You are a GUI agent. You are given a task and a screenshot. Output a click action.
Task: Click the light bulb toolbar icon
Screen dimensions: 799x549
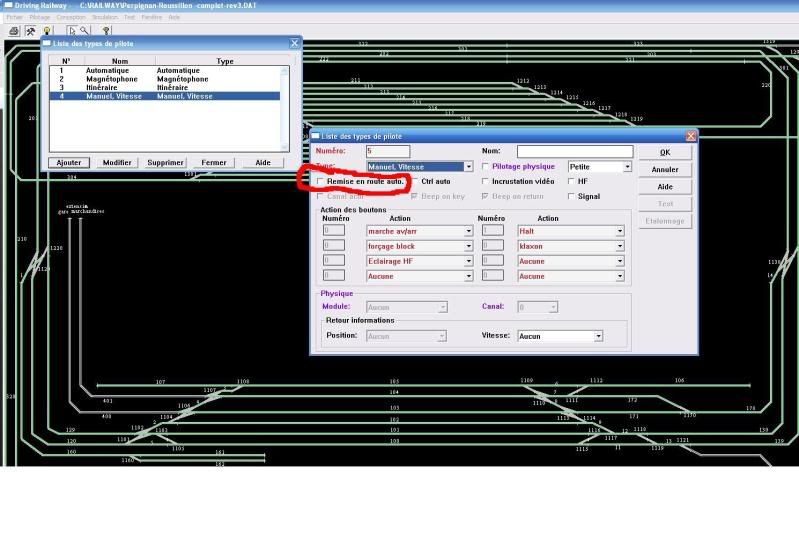pyautogui.click(x=46, y=31)
